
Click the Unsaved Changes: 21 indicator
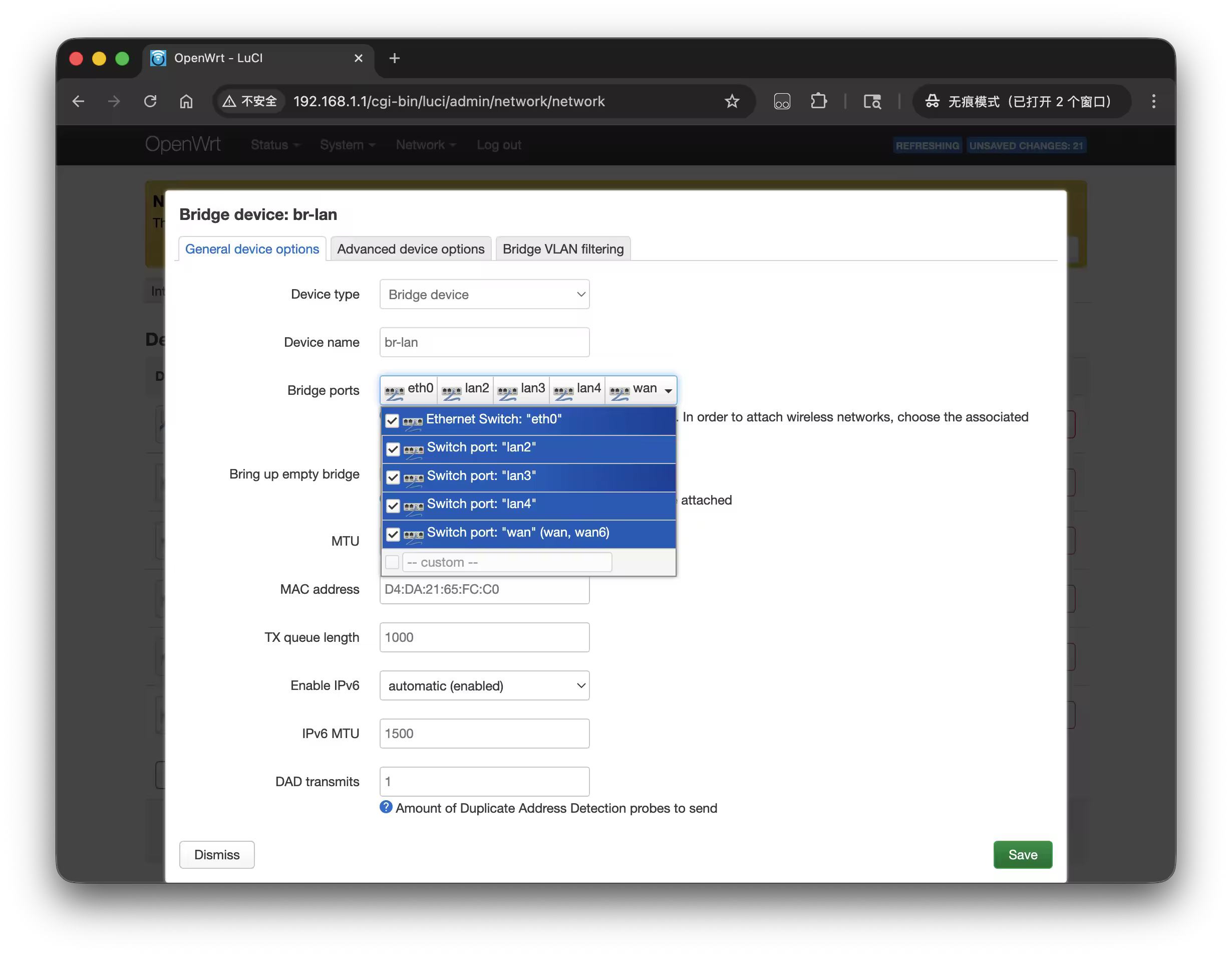coord(1026,146)
